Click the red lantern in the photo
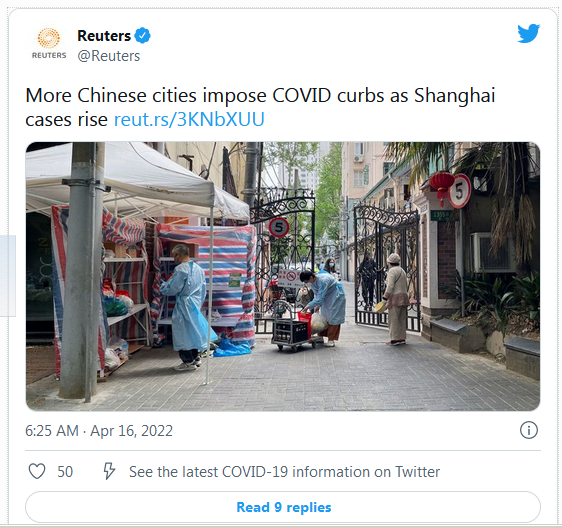This screenshot has width=562, height=528. tap(442, 184)
